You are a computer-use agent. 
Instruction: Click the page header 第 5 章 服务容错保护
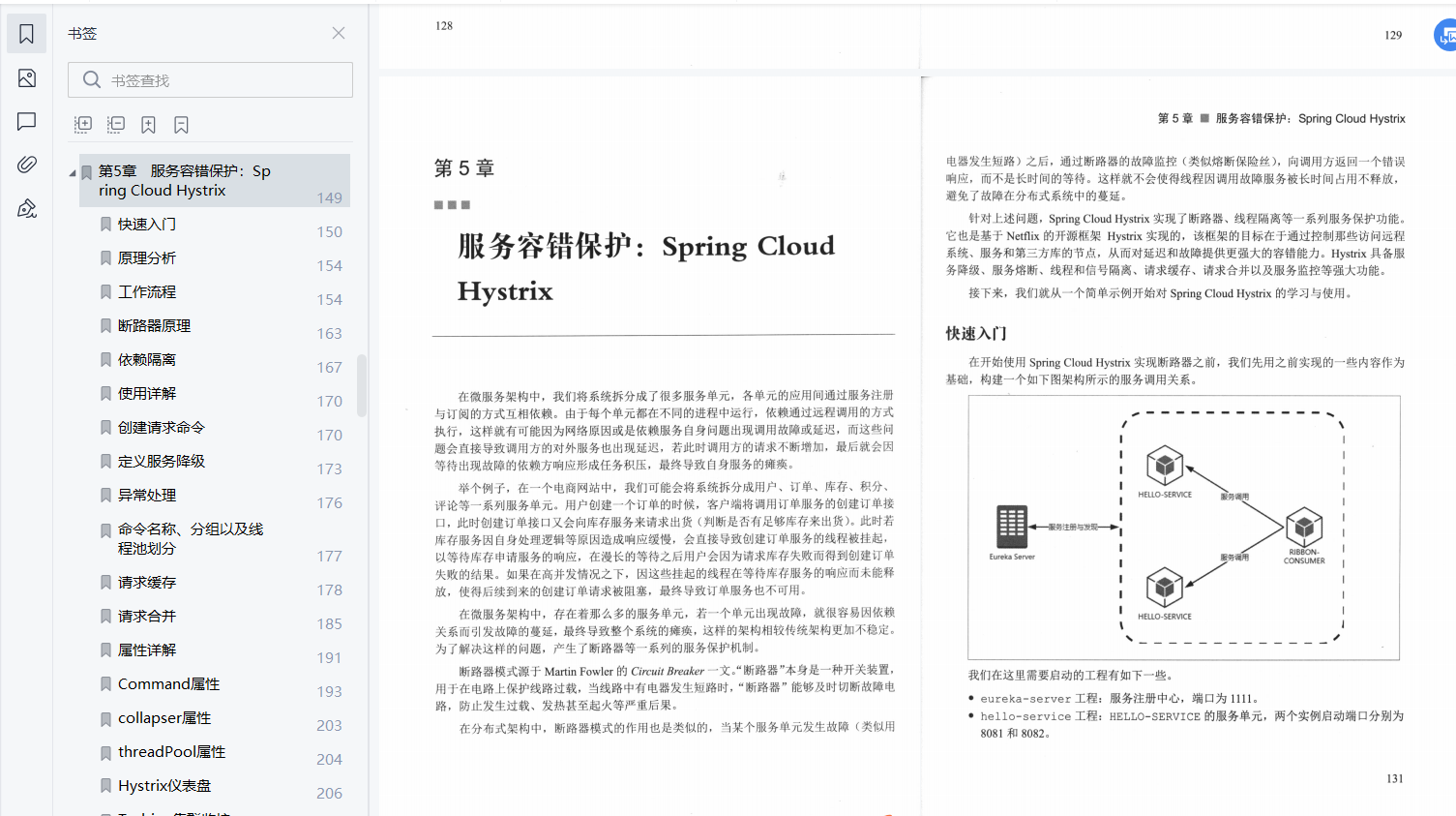(x=1281, y=119)
